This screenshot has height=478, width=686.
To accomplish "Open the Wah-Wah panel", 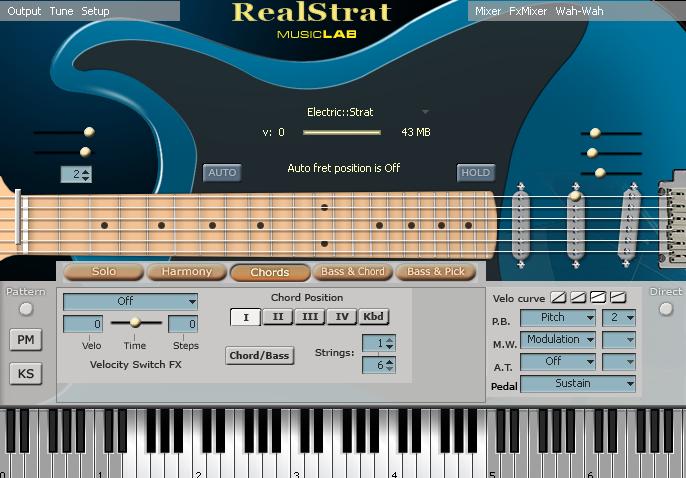I will [x=579, y=11].
